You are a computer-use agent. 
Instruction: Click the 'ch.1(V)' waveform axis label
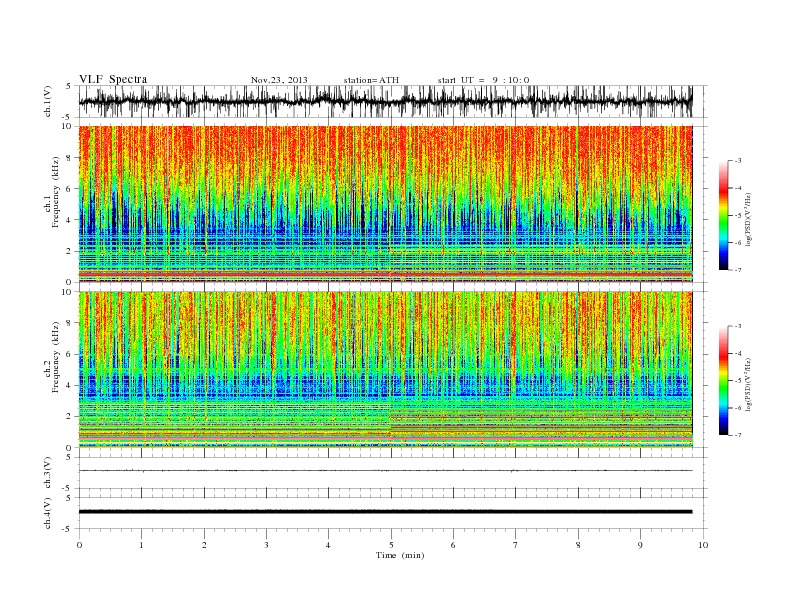(48, 101)
